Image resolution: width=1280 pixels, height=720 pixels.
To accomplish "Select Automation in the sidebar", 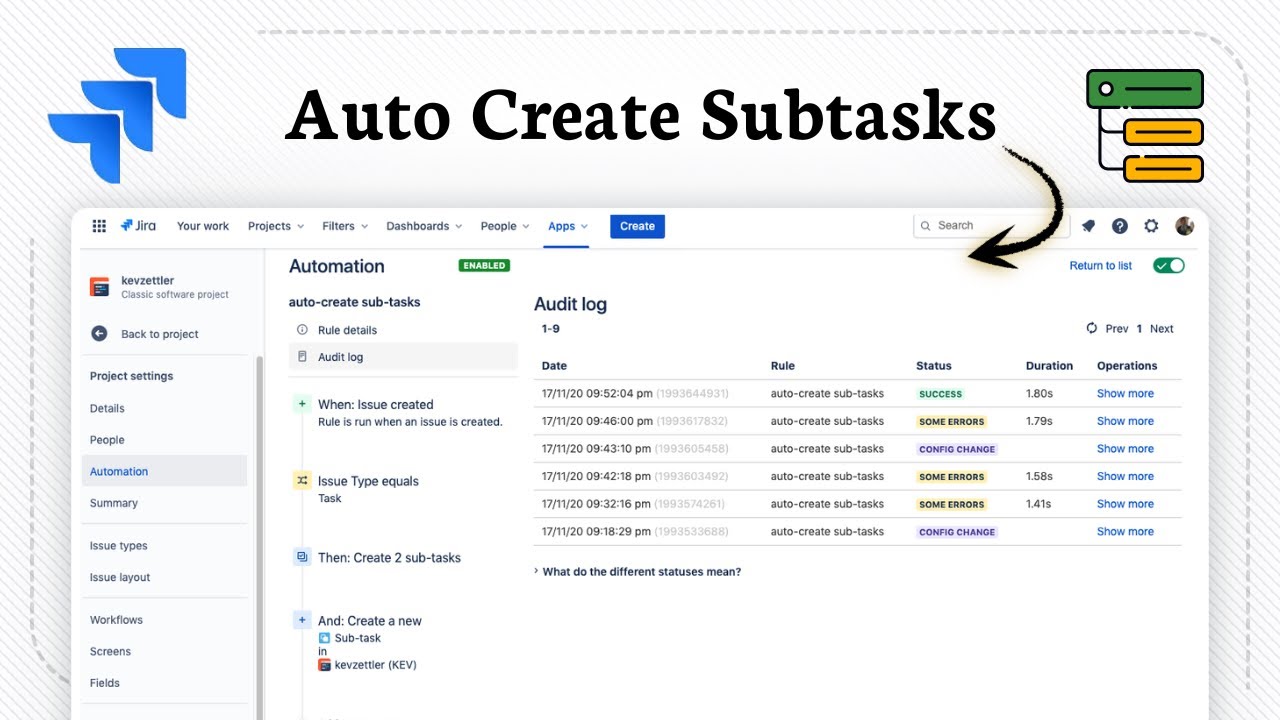I will point(164,471).
